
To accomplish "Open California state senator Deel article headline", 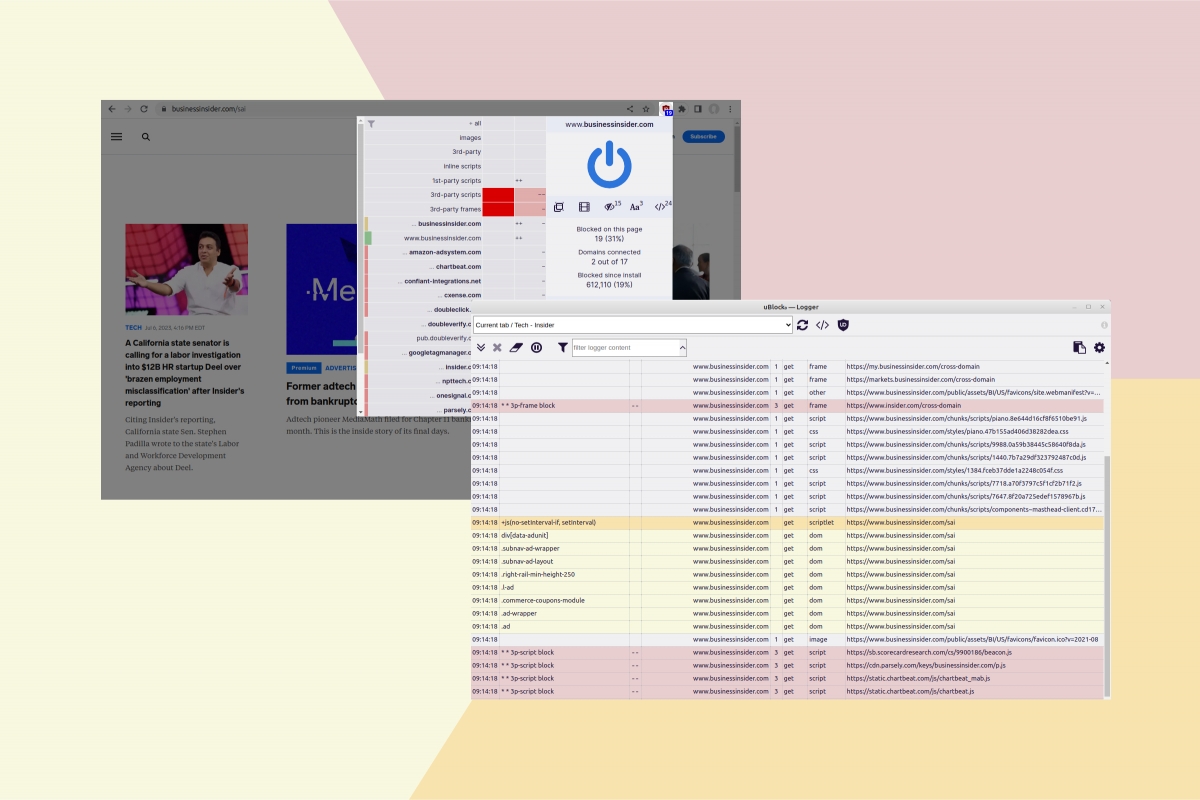I will [x=182, y=359].
